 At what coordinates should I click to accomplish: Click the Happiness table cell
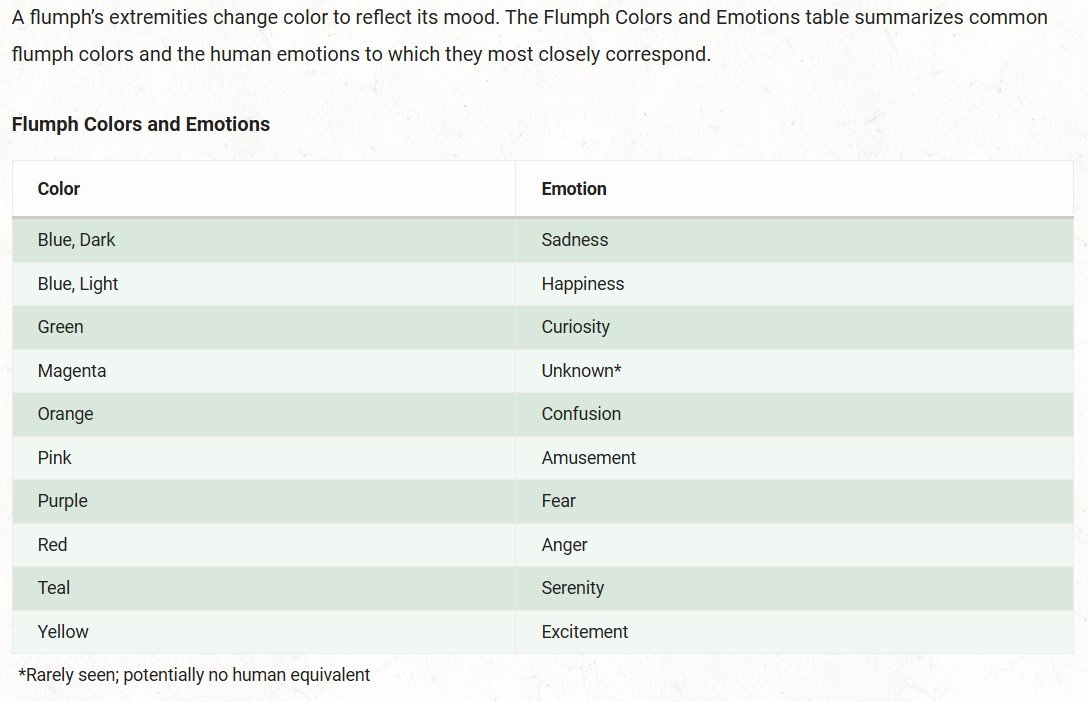pos(794,284)
